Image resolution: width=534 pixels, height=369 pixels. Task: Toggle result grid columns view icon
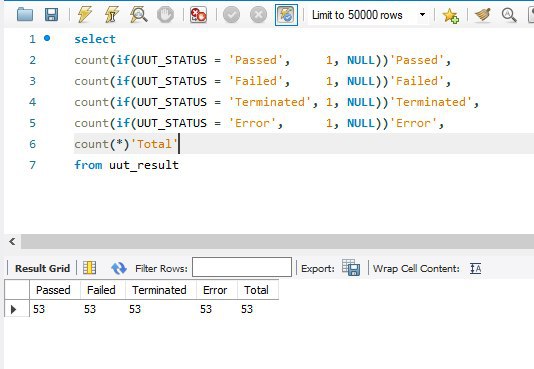(x=90, y=268)
